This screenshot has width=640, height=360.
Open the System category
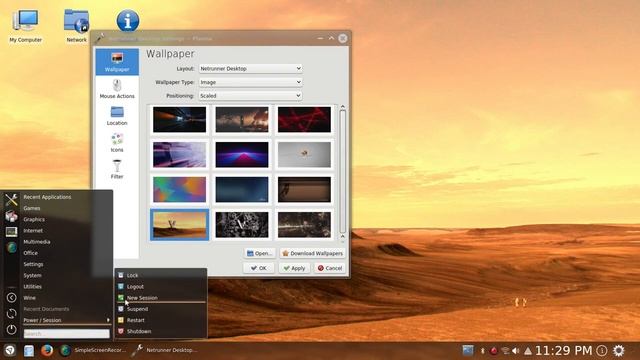[x=32, y=276]
